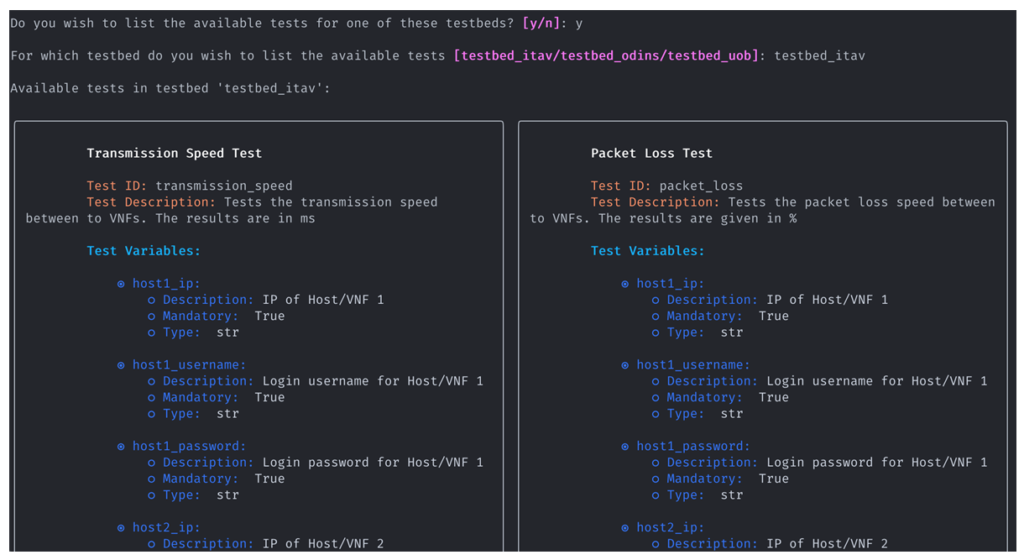Click the Packet Loss Test heading

pos(651,153)
